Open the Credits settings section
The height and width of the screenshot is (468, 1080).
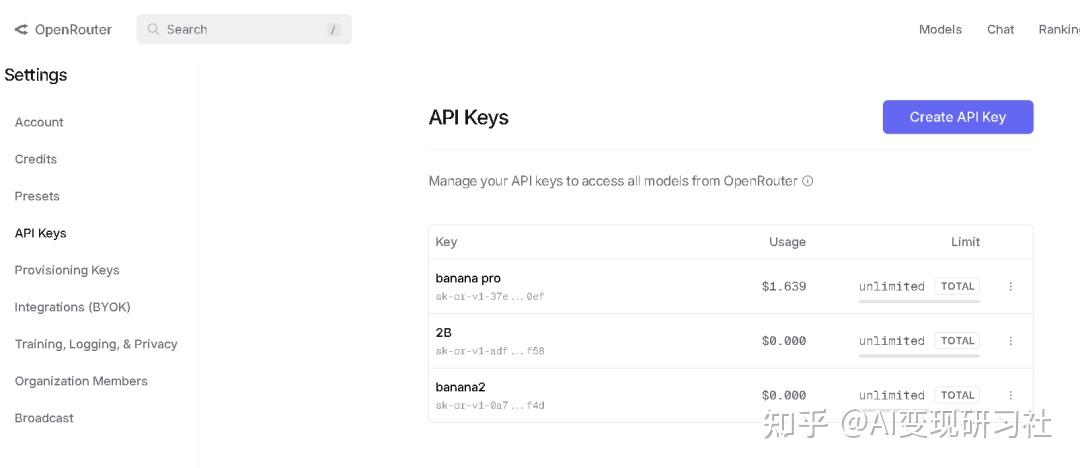pos(36,159)
